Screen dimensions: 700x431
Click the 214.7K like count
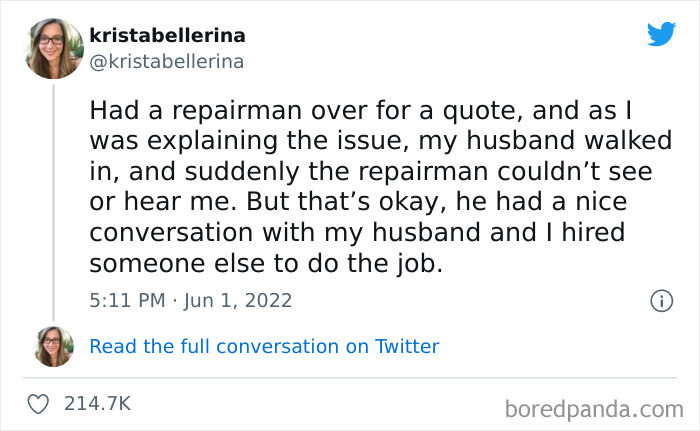tap(97, 404)
